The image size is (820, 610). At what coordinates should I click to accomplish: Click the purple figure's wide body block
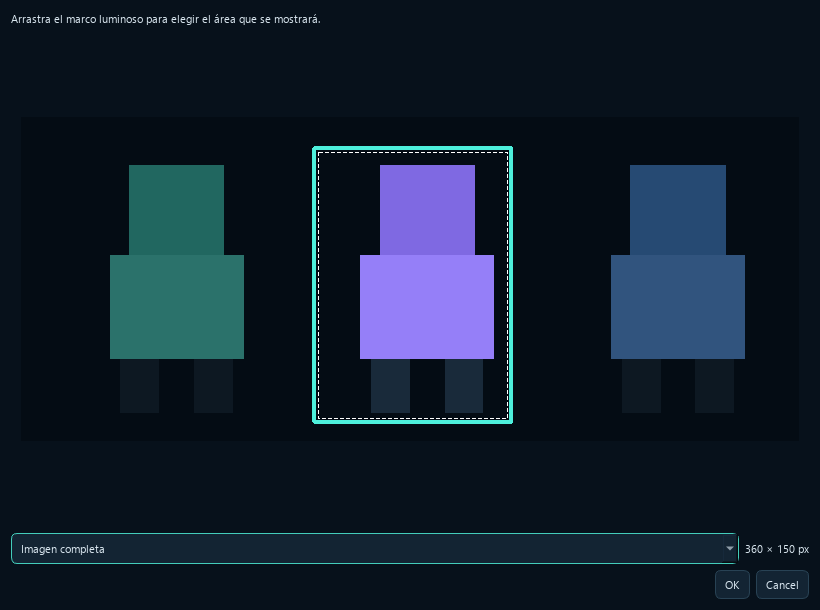click(427, 307)
